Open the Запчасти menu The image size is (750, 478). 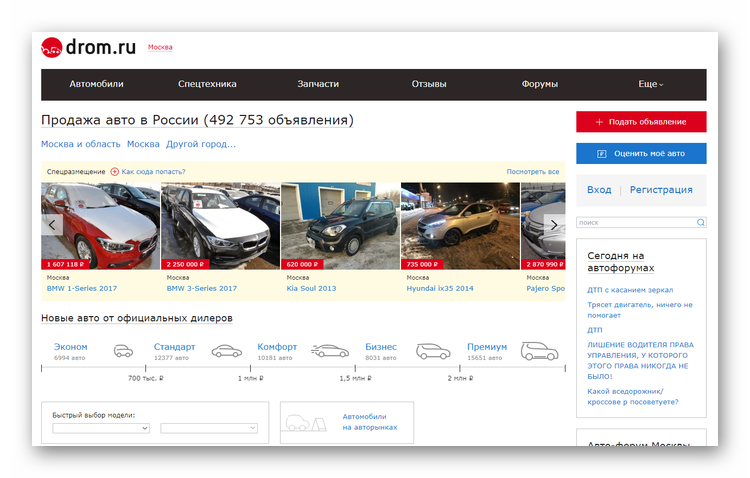(318, 84)
